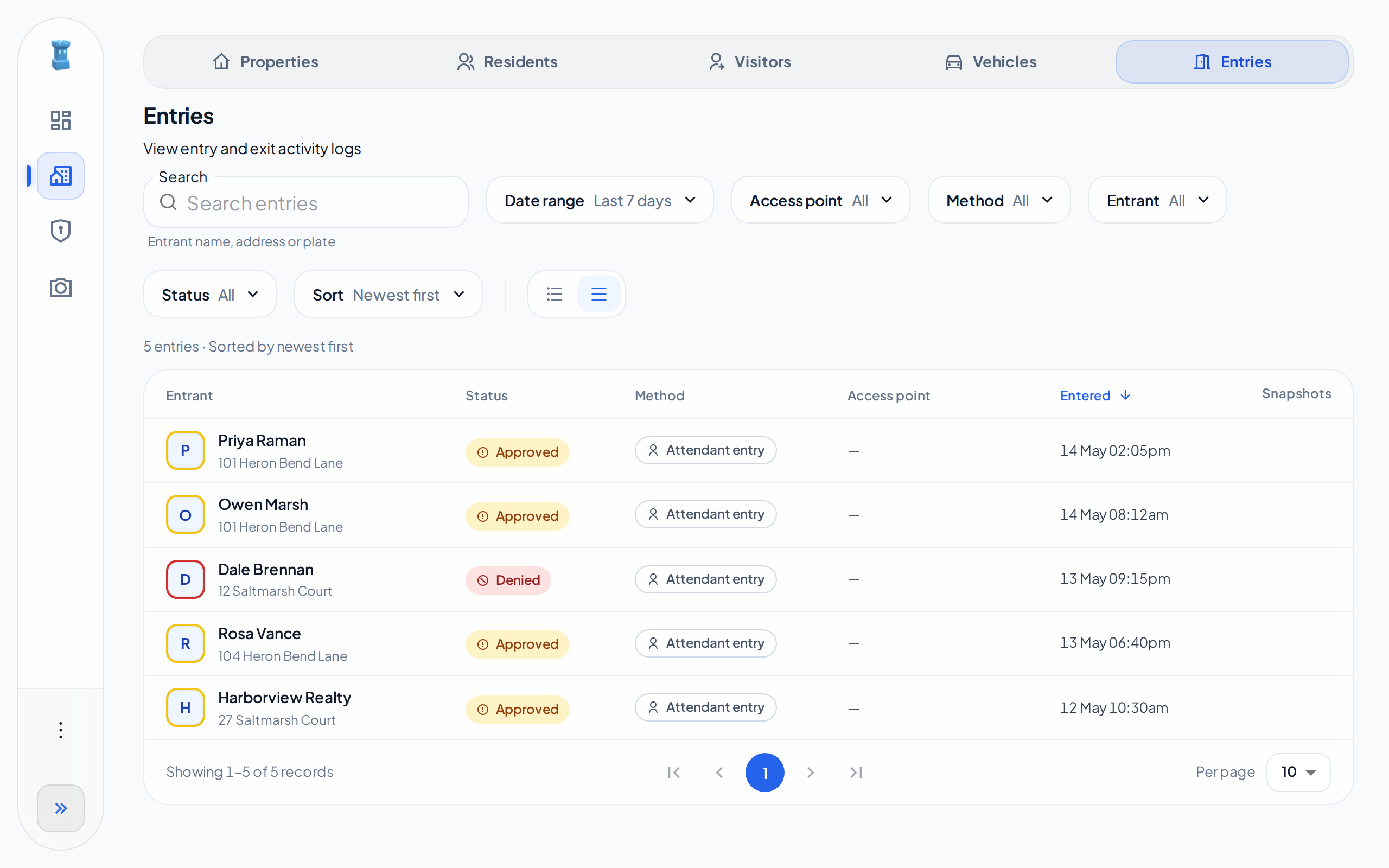Switch to comfortable row view toggle
Image resolution: width=1389 pixels, height=868 pixels.
pos(598,294)
